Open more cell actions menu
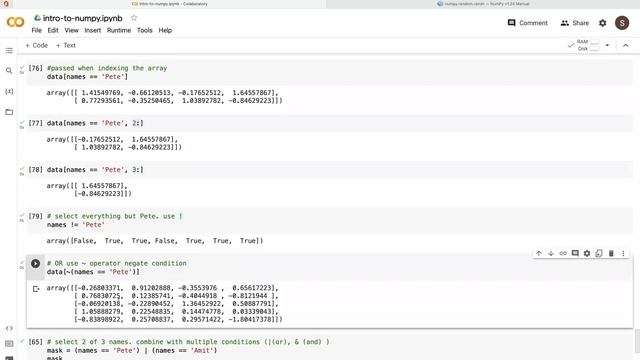 pos(623,253)
